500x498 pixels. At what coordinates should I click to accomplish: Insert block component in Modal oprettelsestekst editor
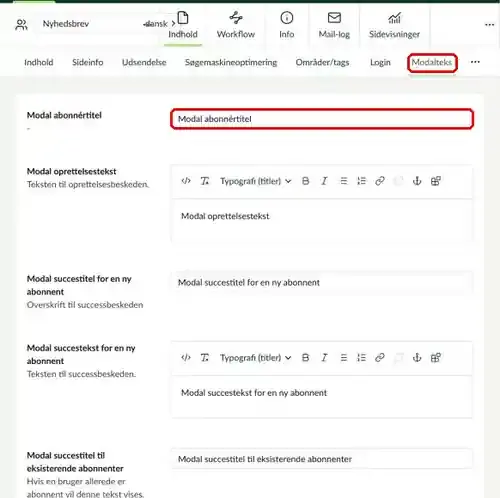436,181
